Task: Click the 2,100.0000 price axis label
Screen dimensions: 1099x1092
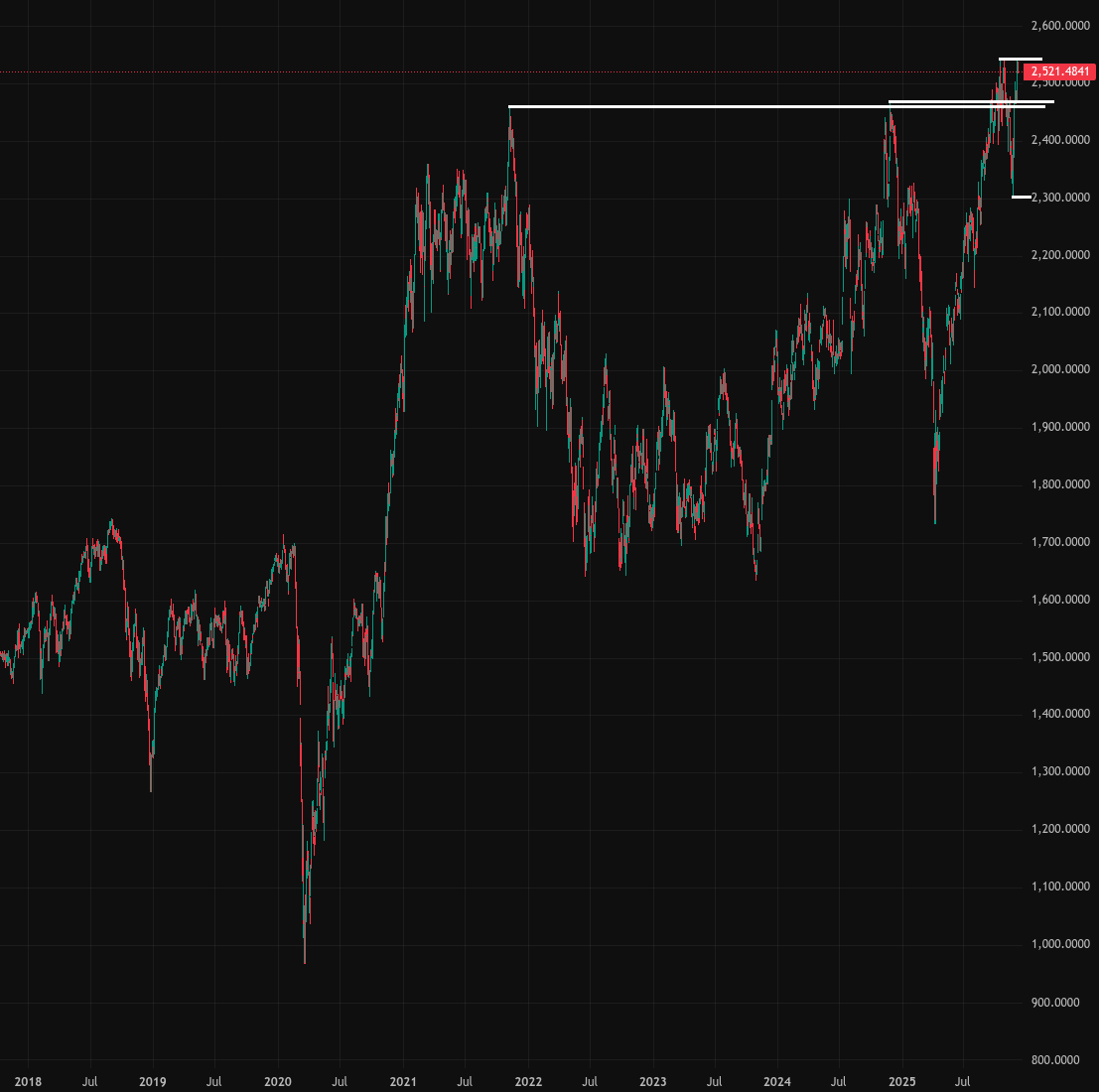Action: pyautogui.click(x=1060, y=311)
